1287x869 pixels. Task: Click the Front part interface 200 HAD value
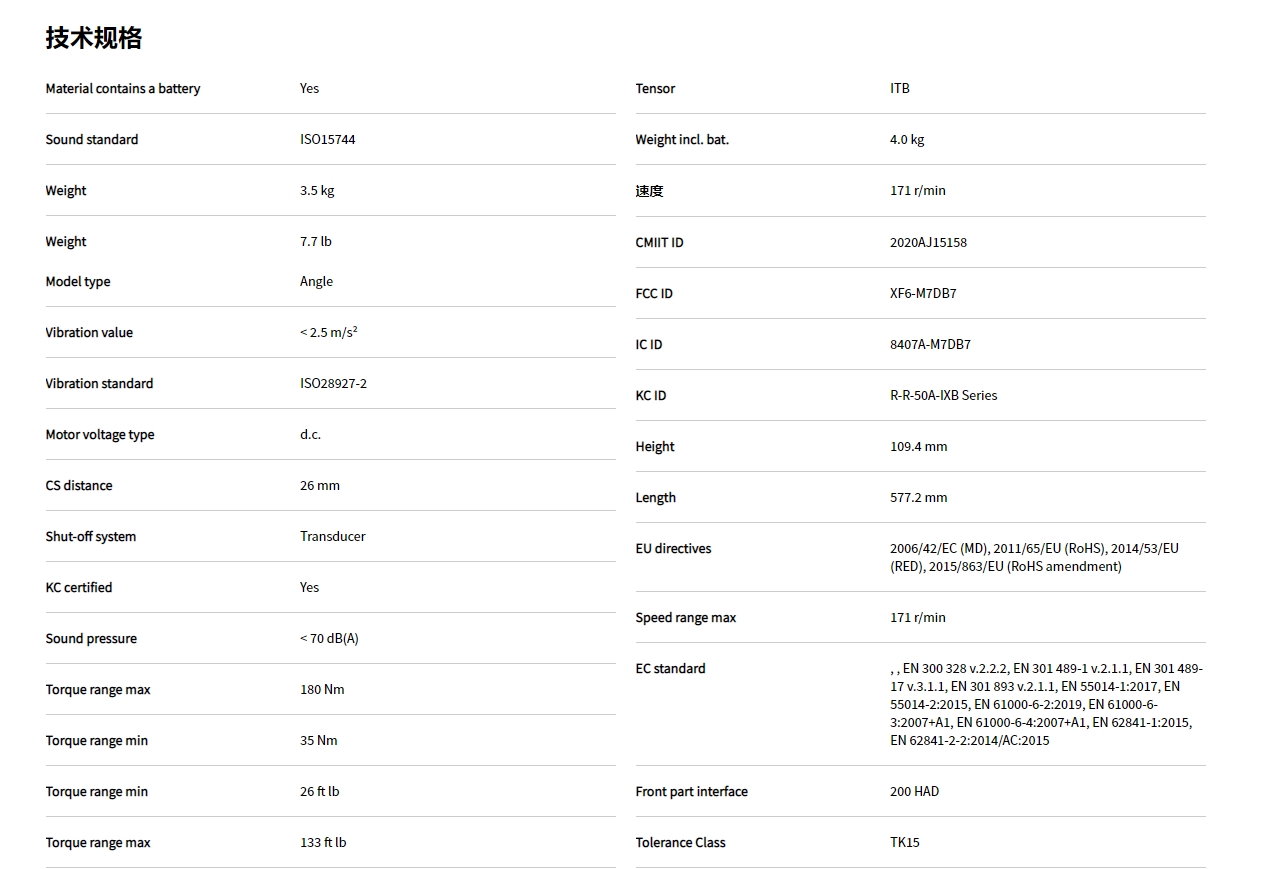pyautogui.click(x=914, y=792)
